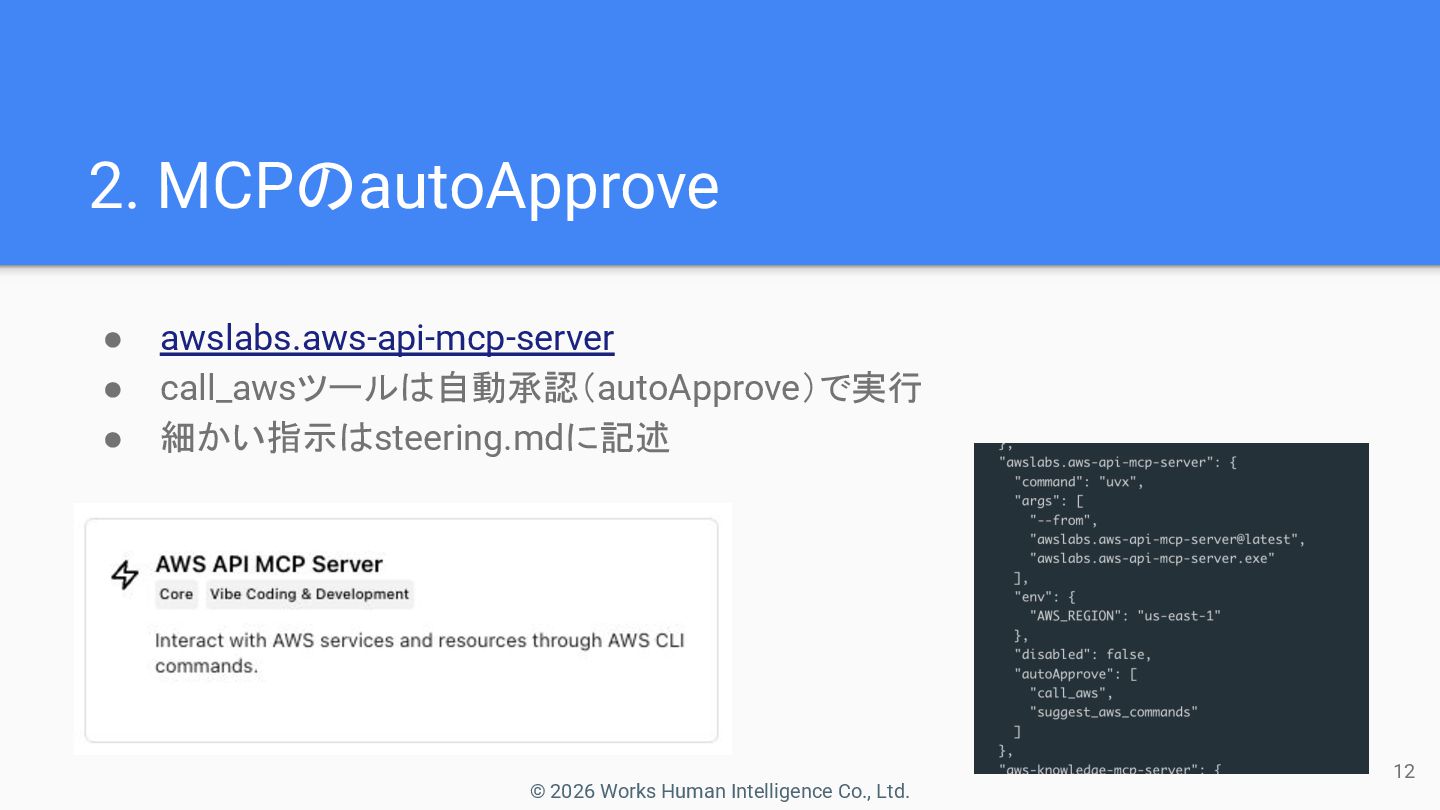1440x810 pixels.
Task: Click the "awslabs.aws-api-mcp-server@latest" code line
Action: [x=1167, y=539]
